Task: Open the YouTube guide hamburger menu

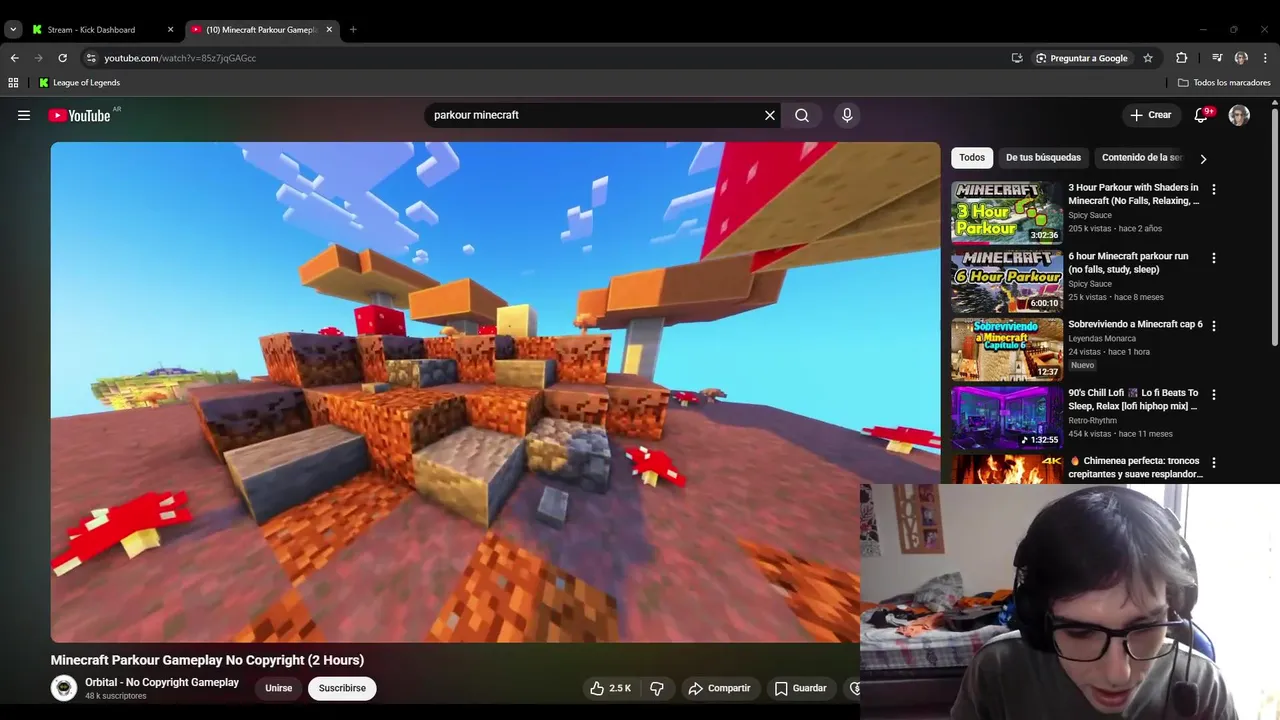Action: pos(24,115)
